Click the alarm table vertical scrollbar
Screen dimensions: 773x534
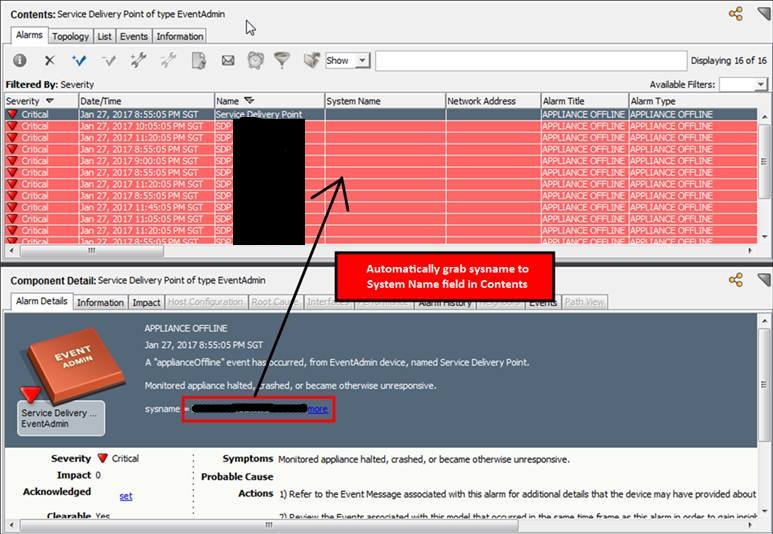point(764,161)
